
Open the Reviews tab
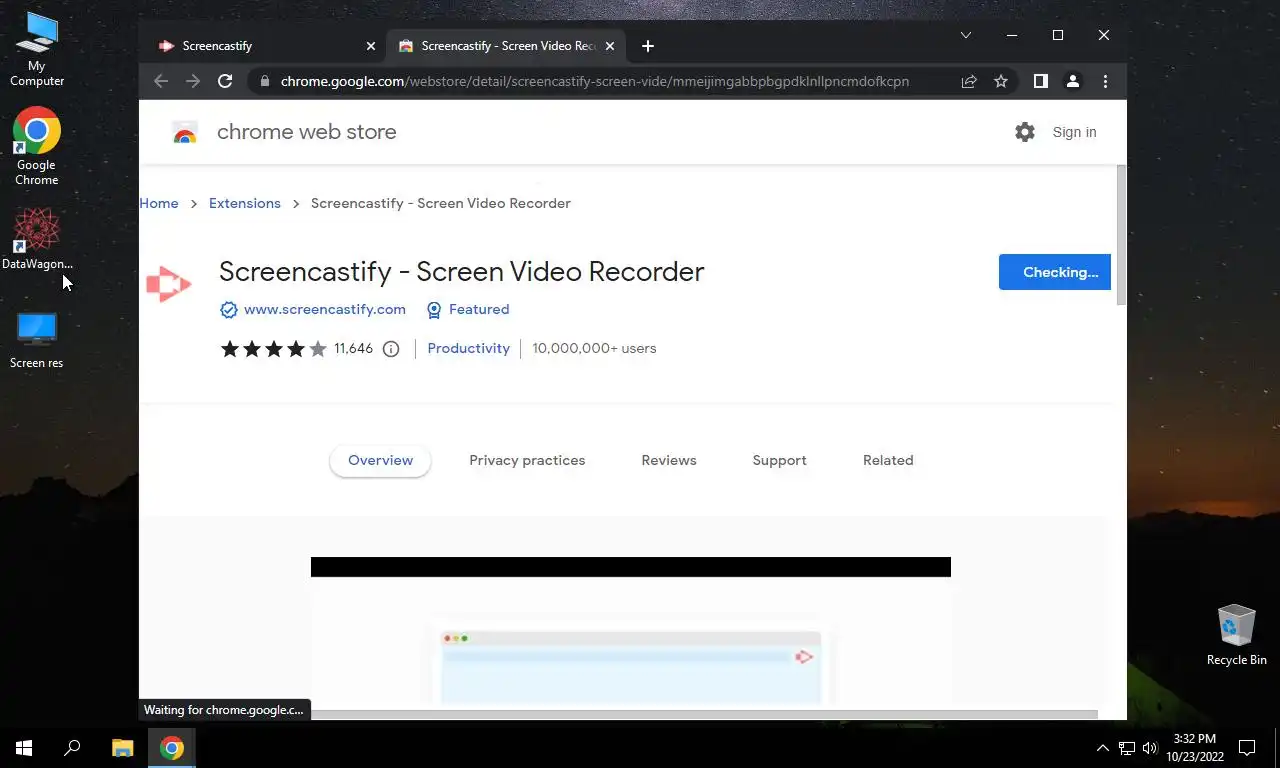669,461
